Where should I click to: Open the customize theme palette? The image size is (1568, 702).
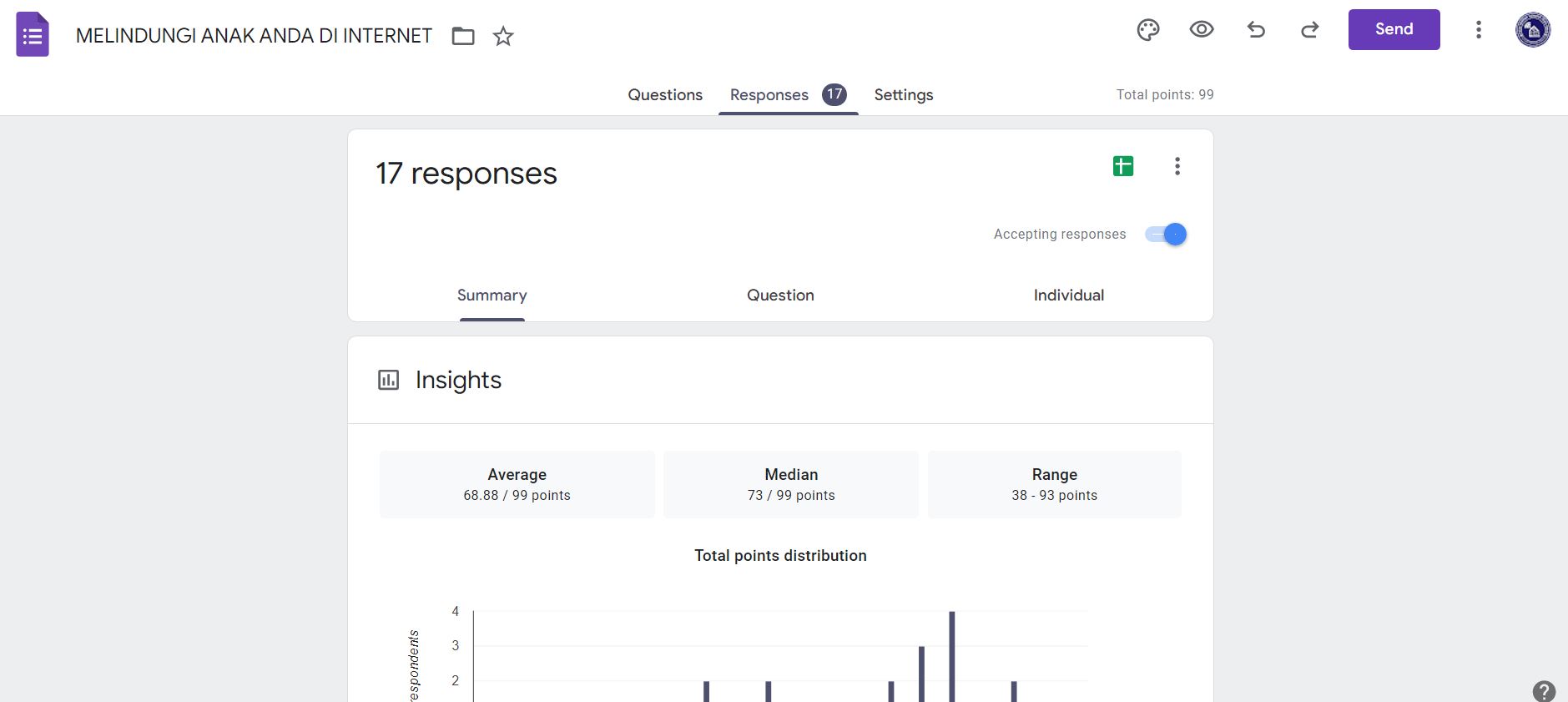point(1148,30)
